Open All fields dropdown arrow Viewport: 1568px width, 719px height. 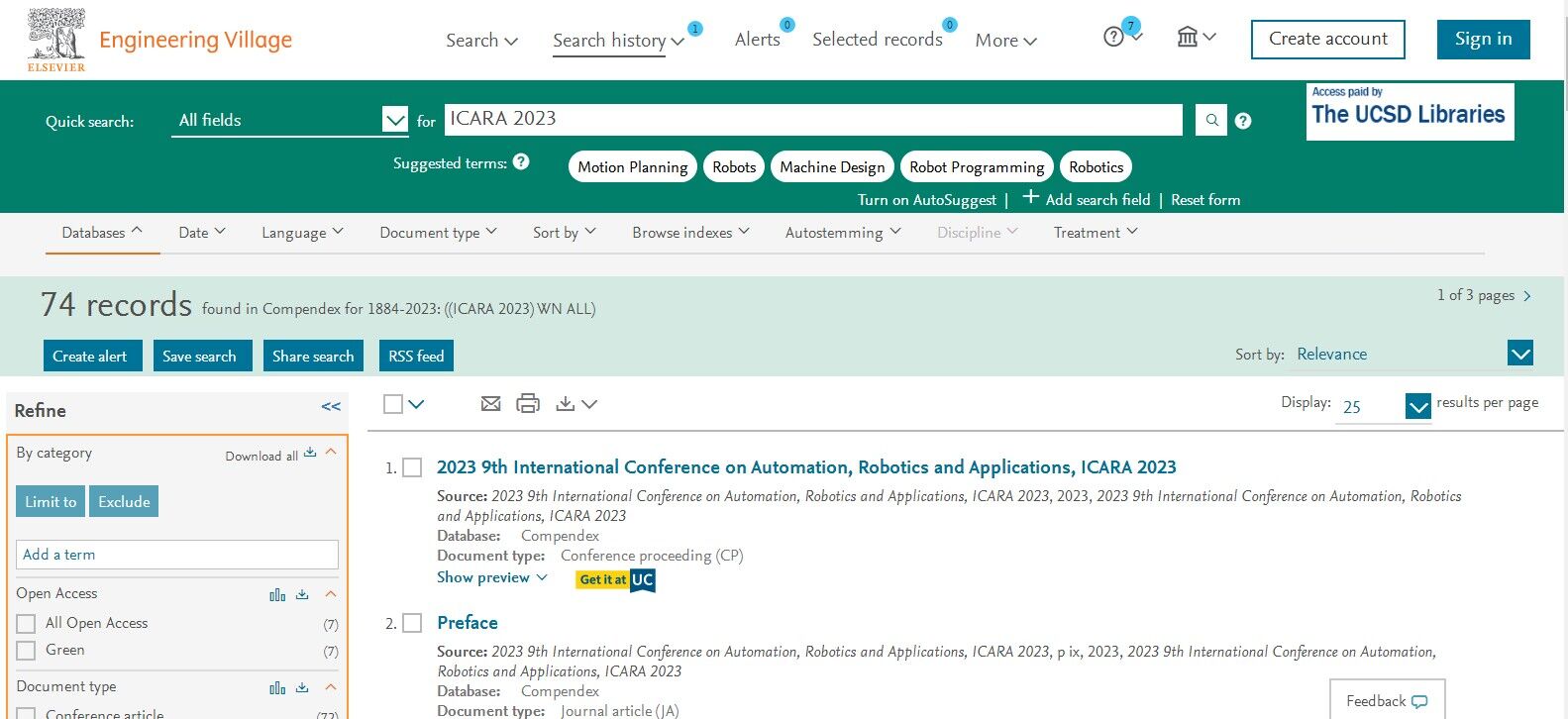(394, 120)
